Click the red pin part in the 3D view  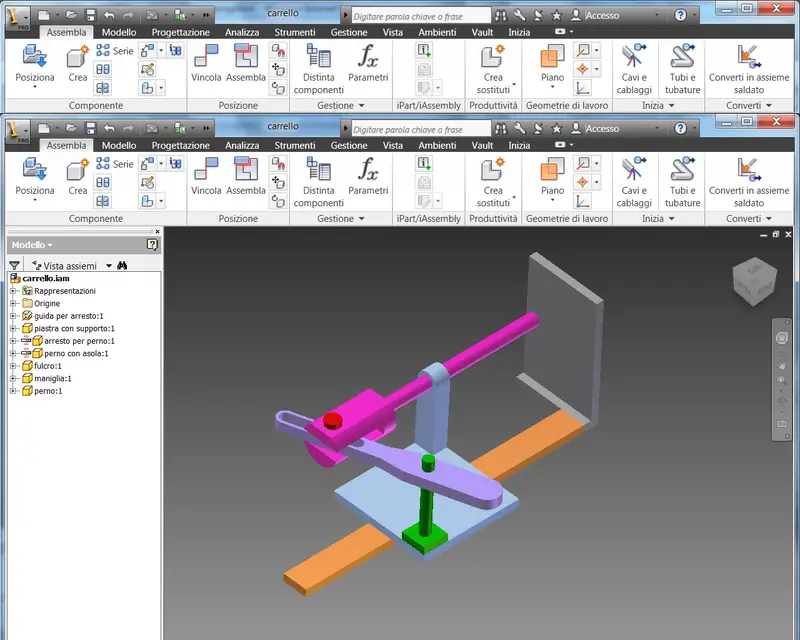click(x=333, y=421)
